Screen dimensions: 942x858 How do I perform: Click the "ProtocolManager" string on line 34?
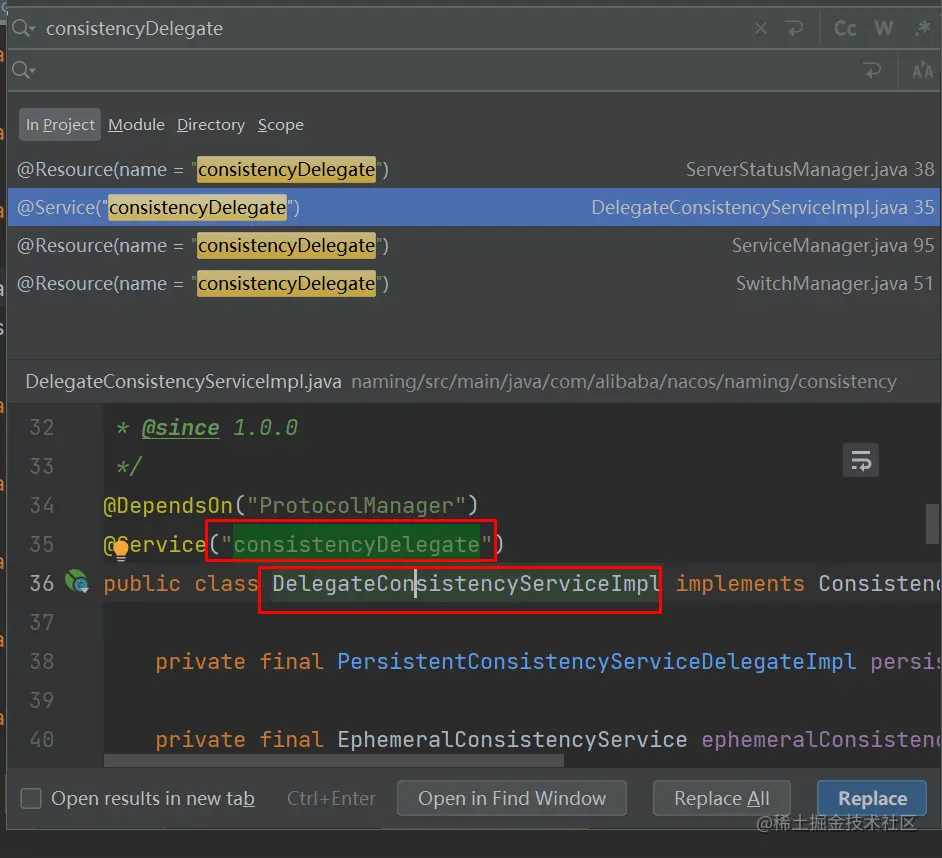(x=356, y=505)
